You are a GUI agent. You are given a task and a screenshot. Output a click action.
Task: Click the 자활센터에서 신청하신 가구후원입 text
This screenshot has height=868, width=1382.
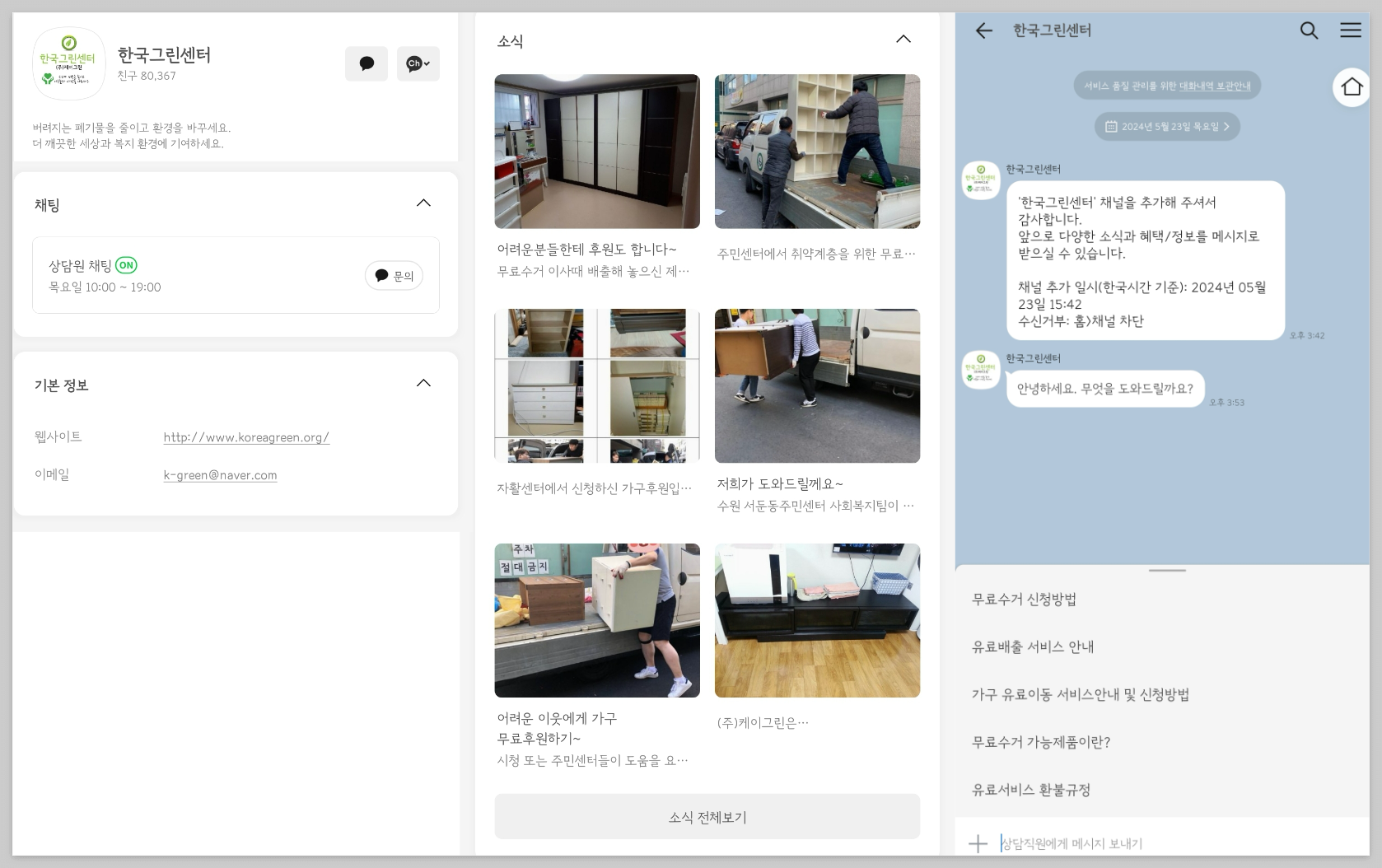tap(594, 488)
